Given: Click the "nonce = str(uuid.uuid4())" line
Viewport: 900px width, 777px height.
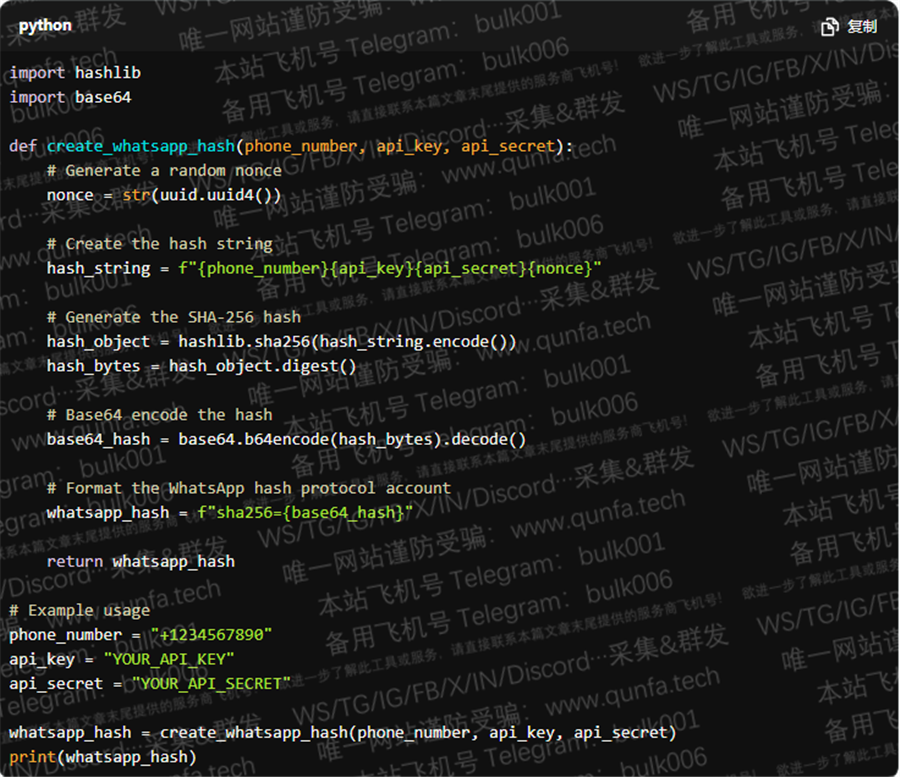Looking at the screenshot, I should point(164,195).
